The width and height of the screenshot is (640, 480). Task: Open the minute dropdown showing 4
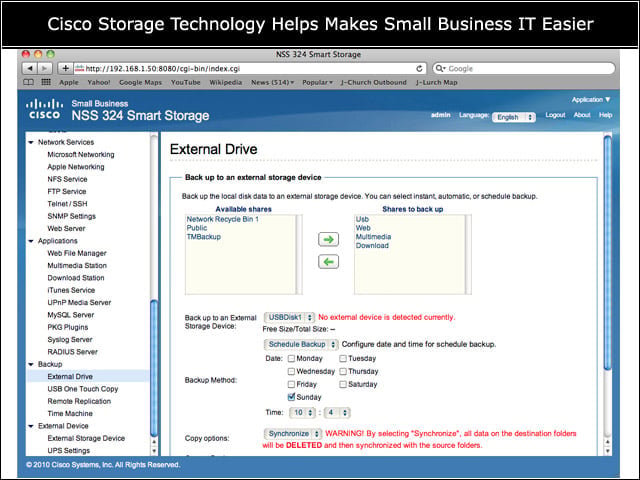click(337, 413)
